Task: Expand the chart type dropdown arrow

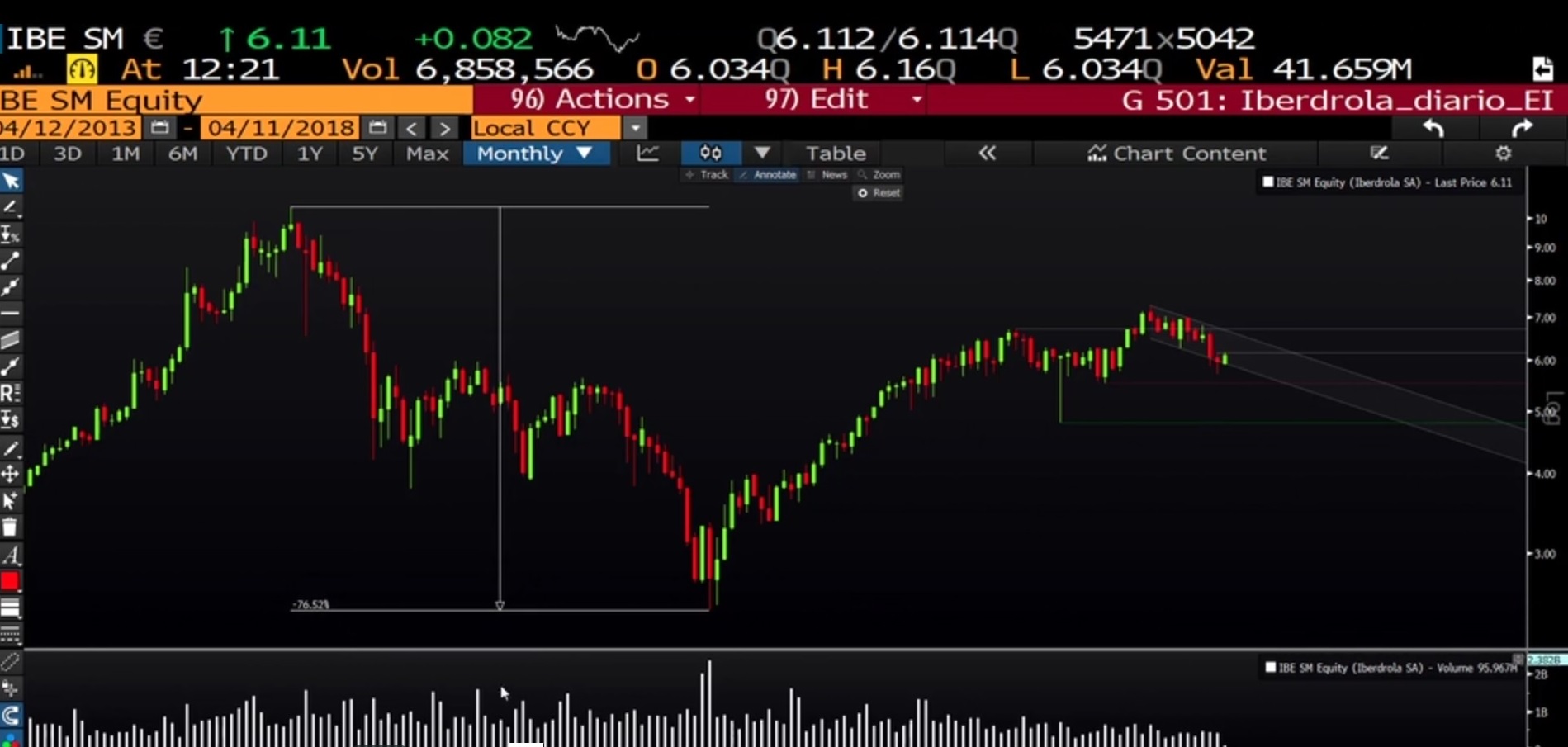Action: (761, 153)
